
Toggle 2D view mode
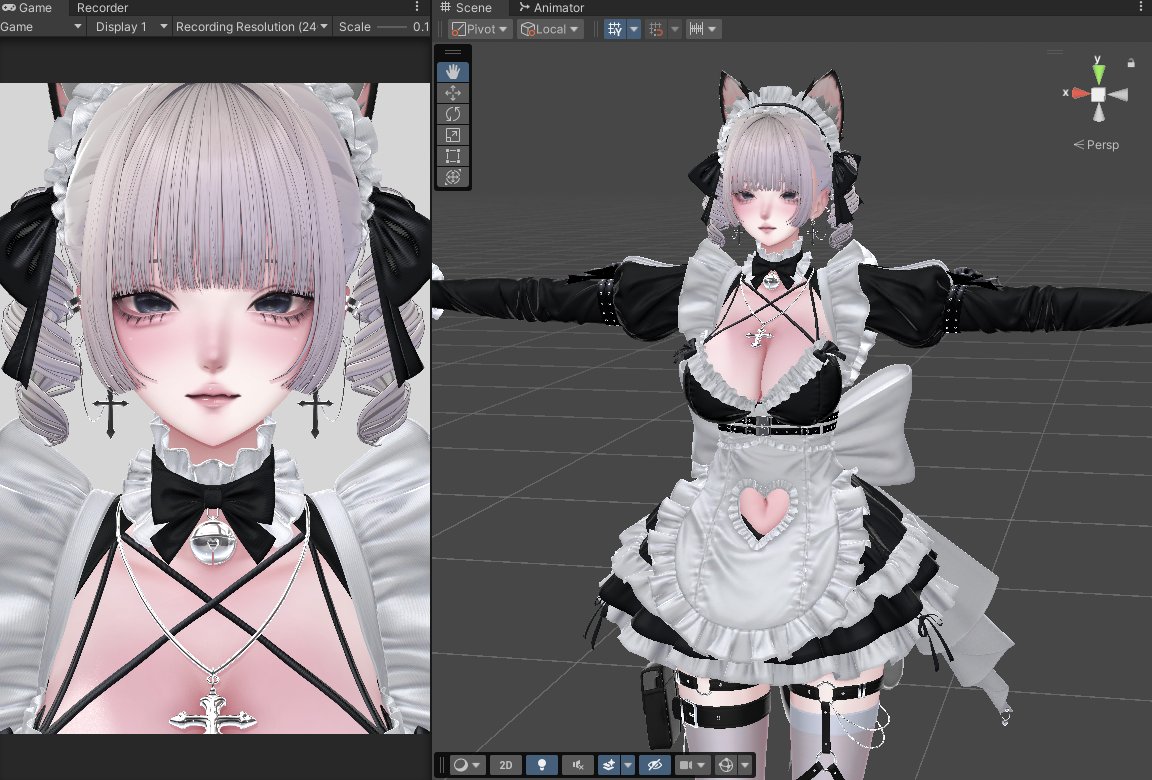coord(505,765)
